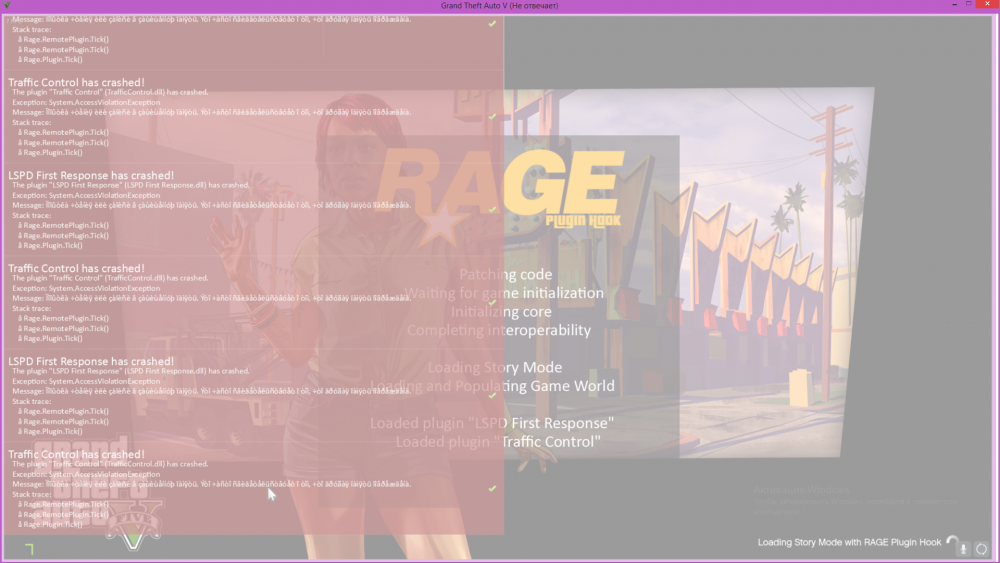Viewport: 1000px width, 563px height.
Task: Click 'Waiting for game initialization' text
Action: click(504, 293)
